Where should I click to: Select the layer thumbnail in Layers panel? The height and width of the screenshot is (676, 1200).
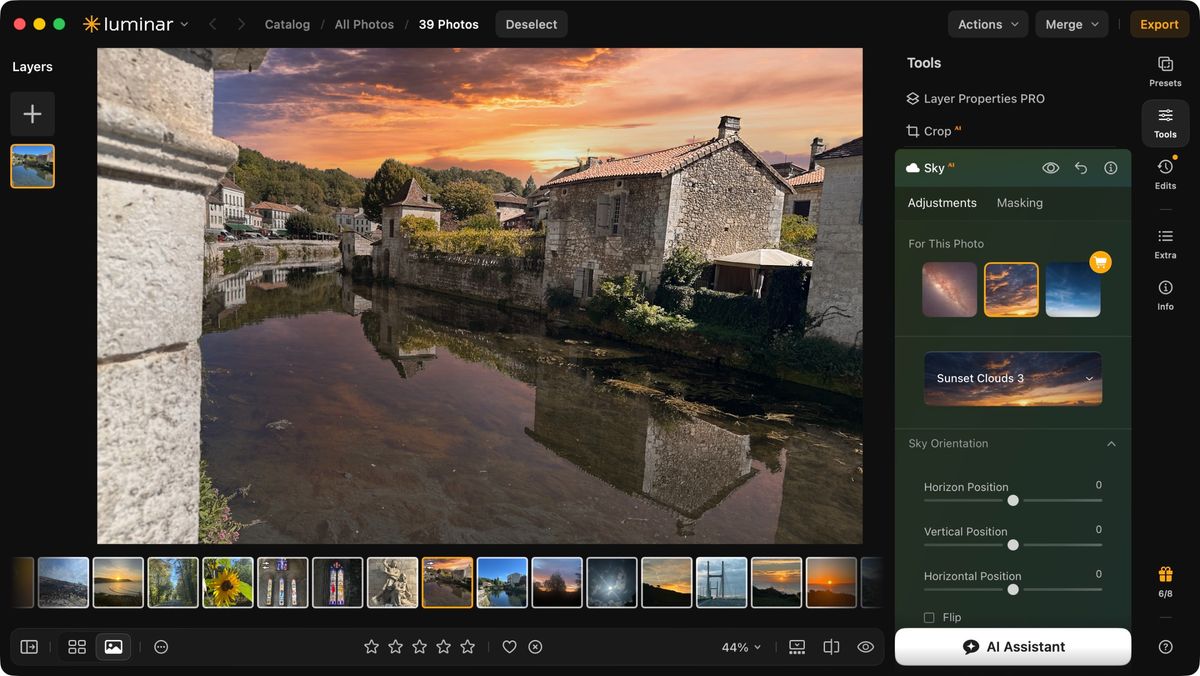(32, 166)
